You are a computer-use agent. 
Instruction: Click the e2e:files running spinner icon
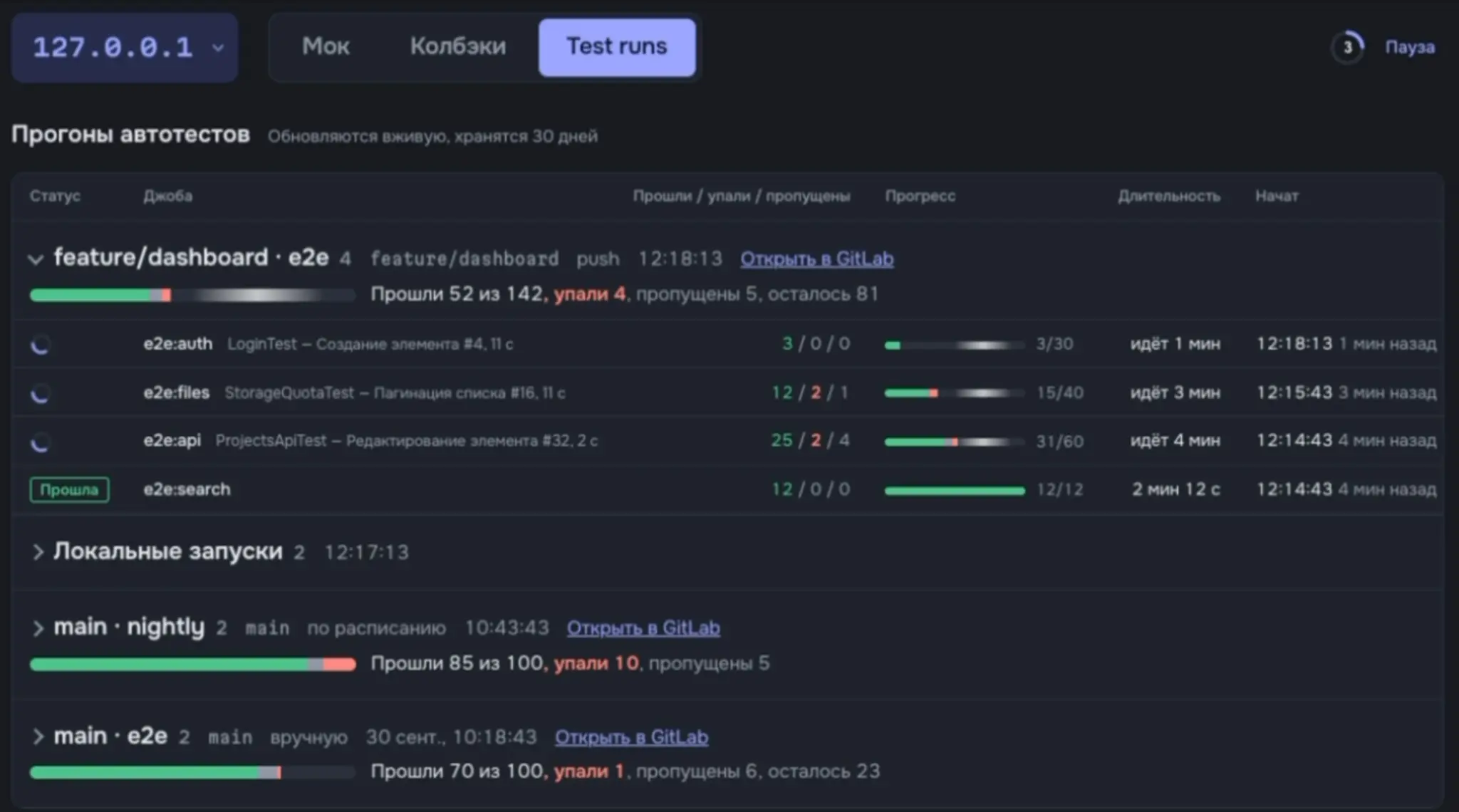(41, 393)
